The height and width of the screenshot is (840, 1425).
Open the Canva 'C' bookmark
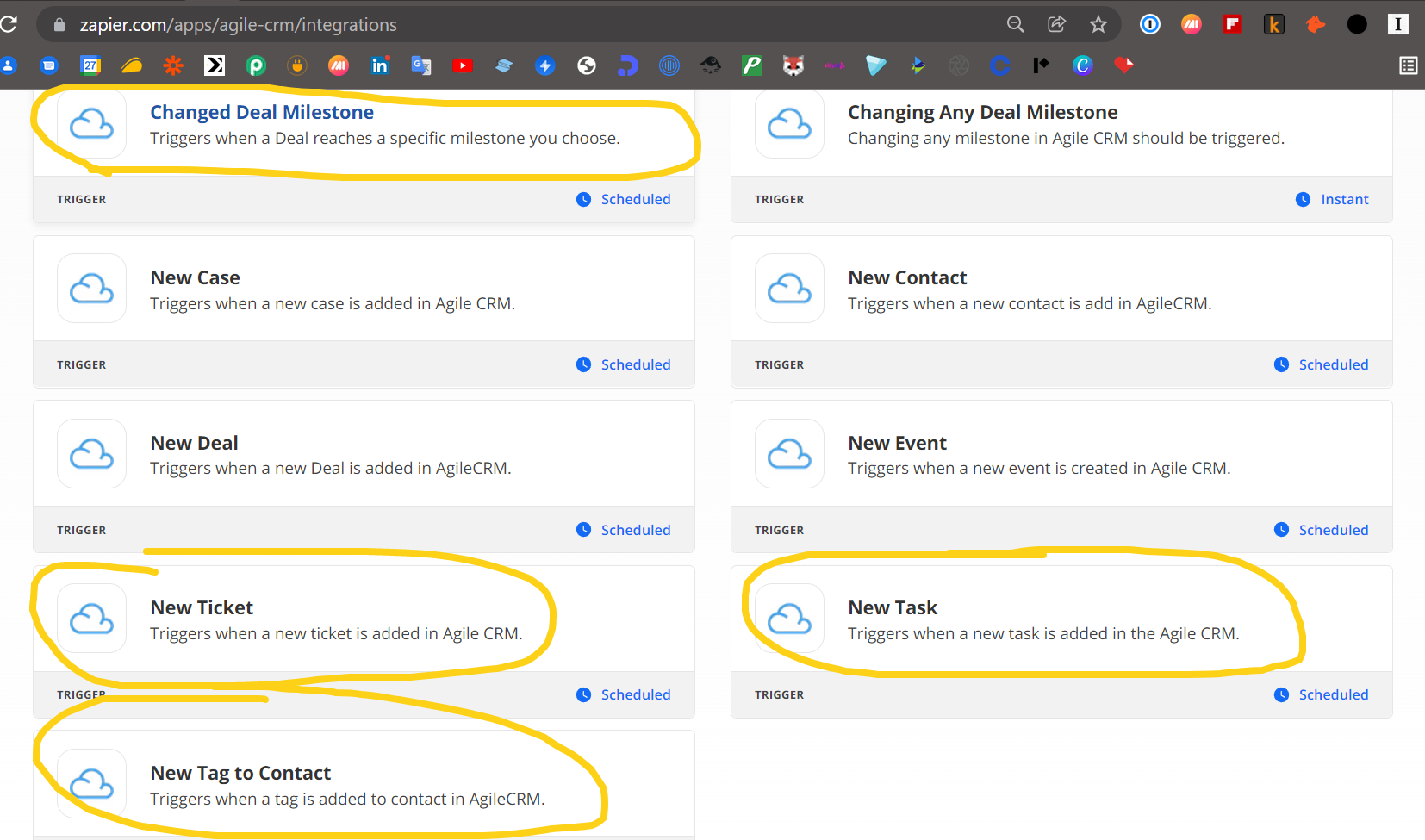pyautogui.click(x=1083, y=65)
